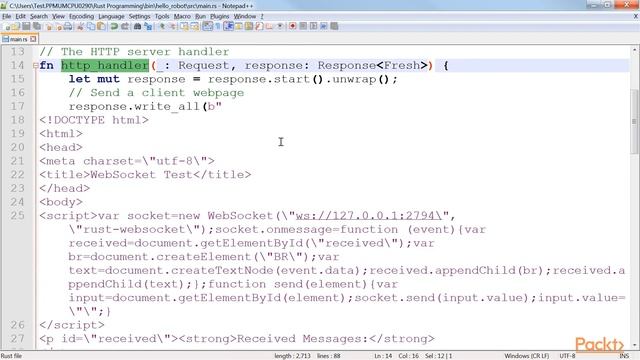The image size is (640, 360).
Task: Open the user defined language icon
Action: (x=238, y=27)
